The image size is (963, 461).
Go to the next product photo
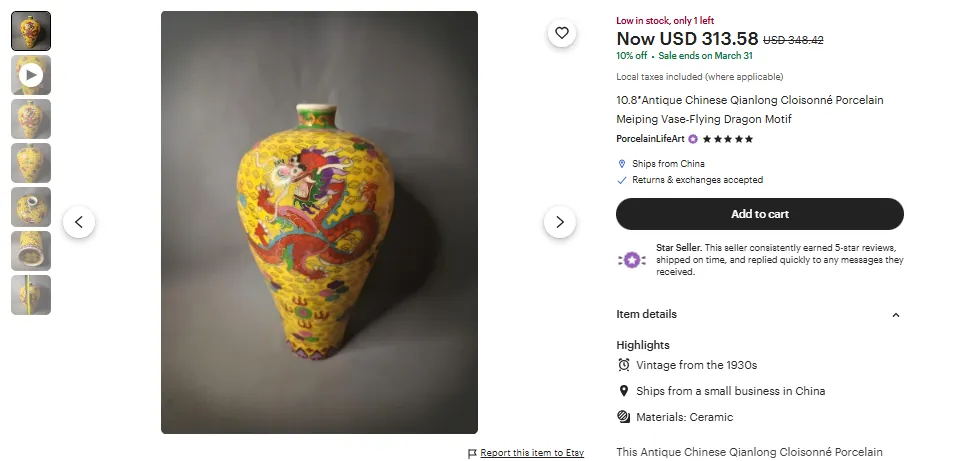click(x=560, y=222)
